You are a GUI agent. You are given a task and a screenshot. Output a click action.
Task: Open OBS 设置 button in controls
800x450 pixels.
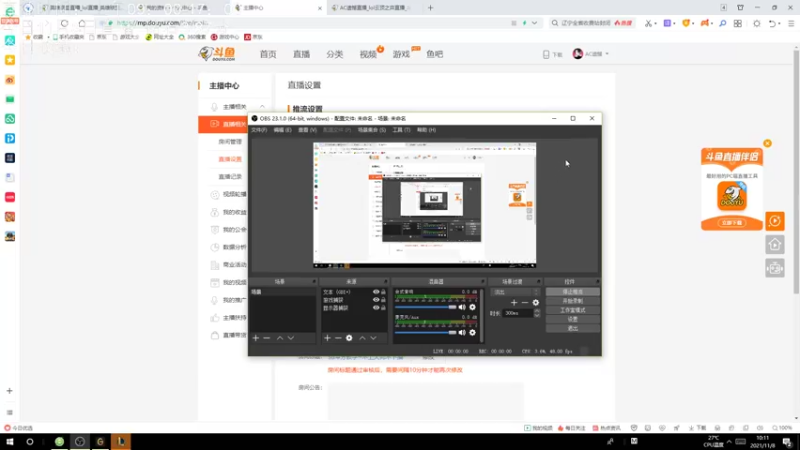(572, 319)
